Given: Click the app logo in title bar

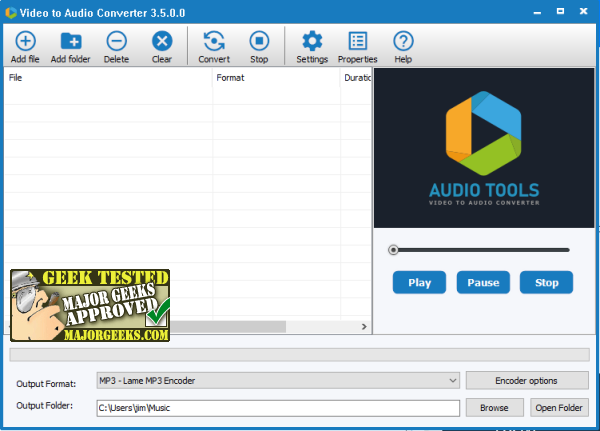Looking at the screenshot, I should [x=11, y=12].
